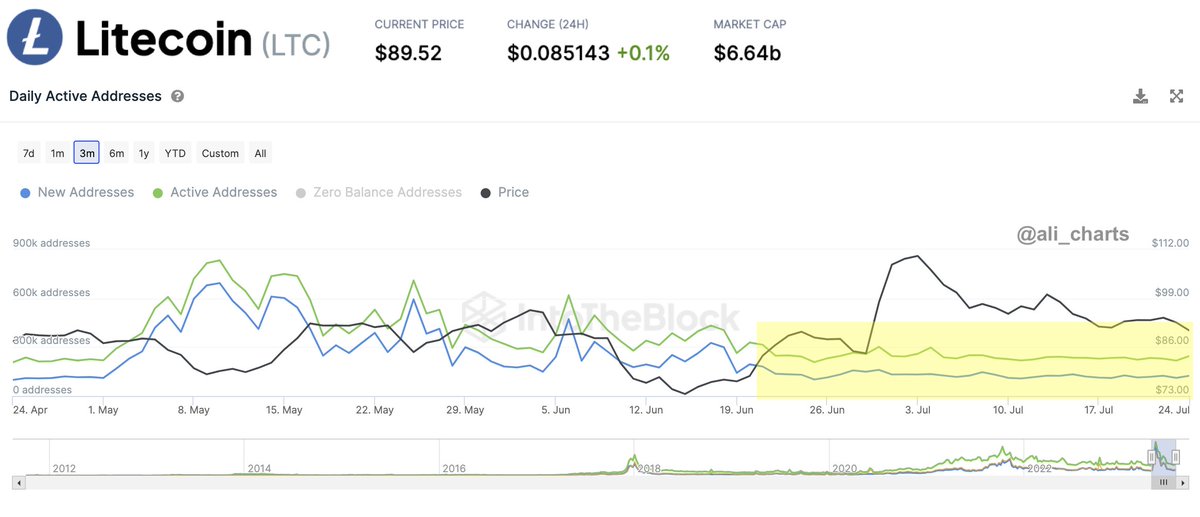
Task: Toggle the Price series in legend
Action: coord(505,192)
